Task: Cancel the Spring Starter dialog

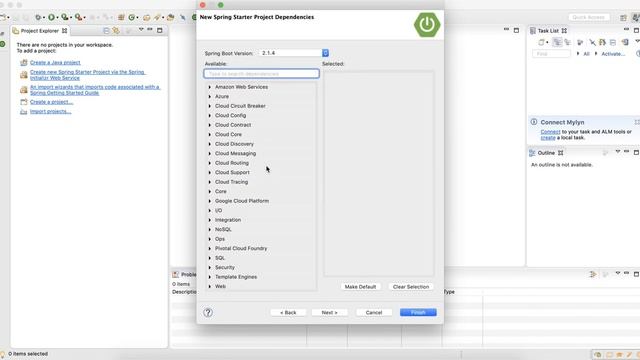Action: (374, 312)
